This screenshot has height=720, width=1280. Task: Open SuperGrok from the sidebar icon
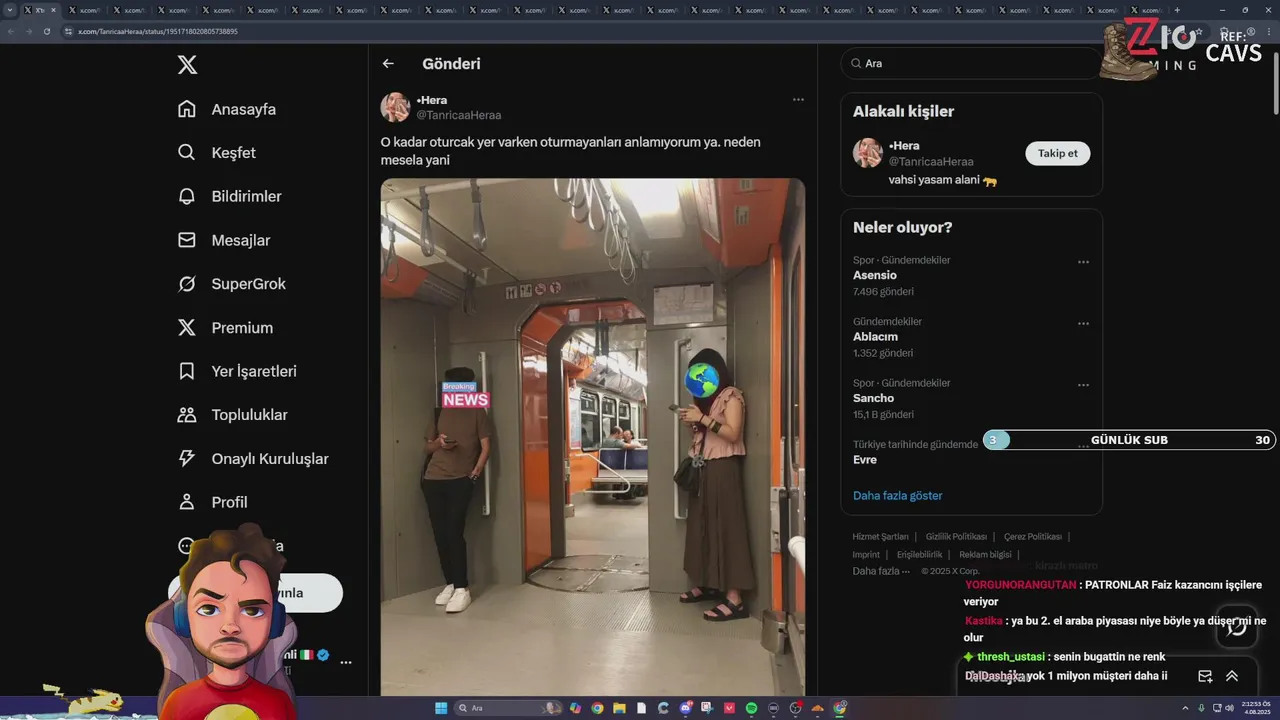186,284
